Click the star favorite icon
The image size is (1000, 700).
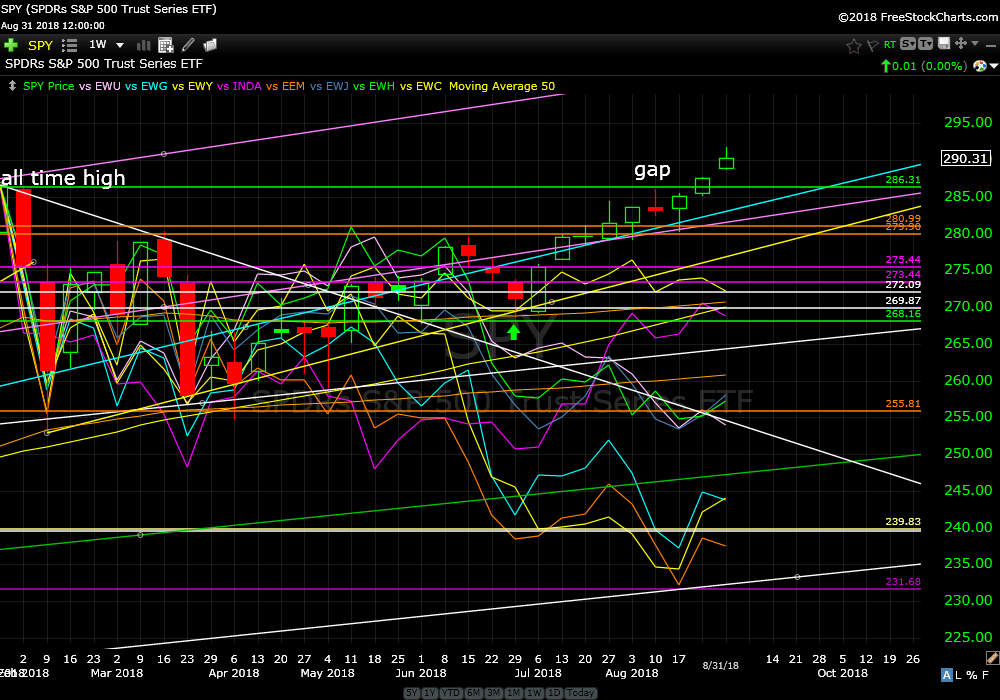click(x=853, y=45)
